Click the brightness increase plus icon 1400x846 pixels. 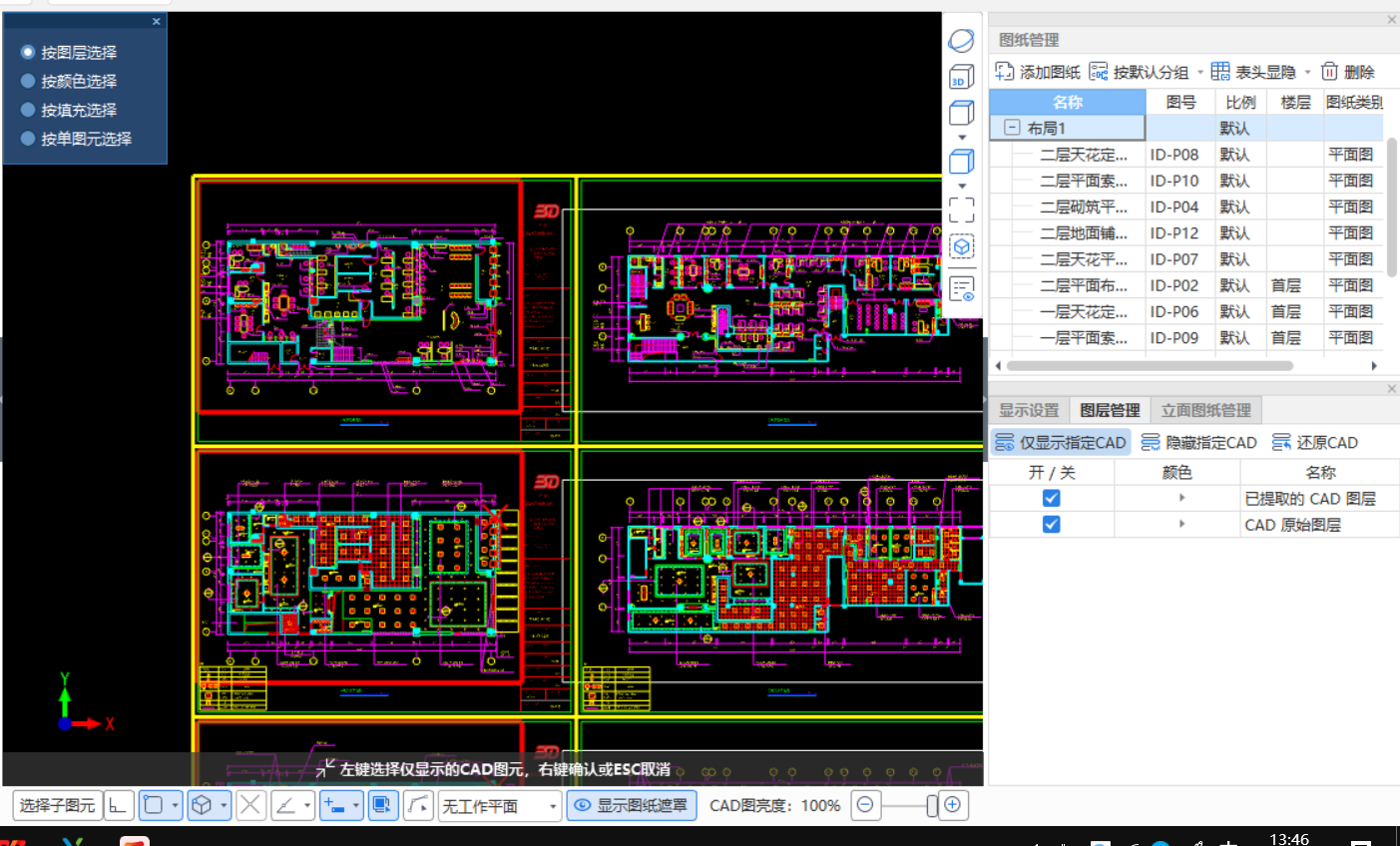pyautogui.click(x=953, y=805)
